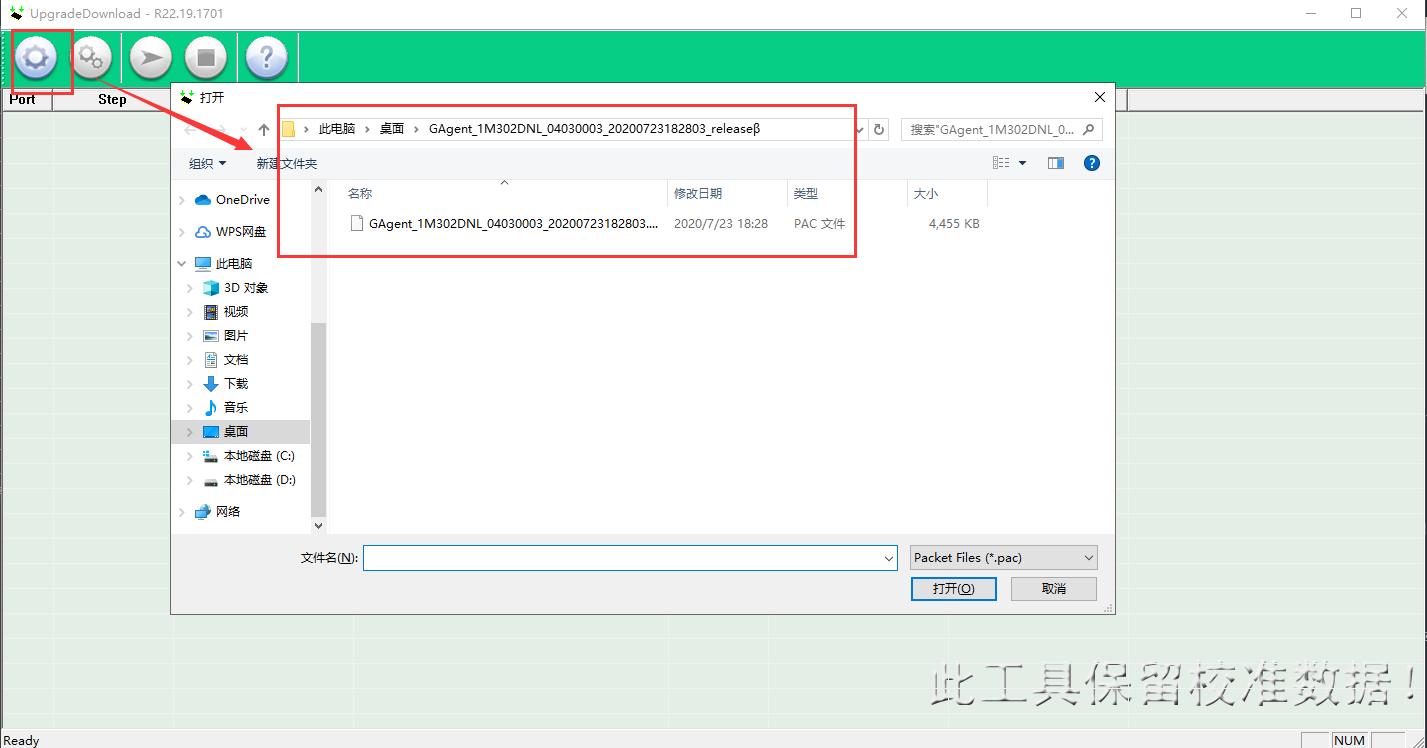Click the Load Packet gear icon

point(35,58)
